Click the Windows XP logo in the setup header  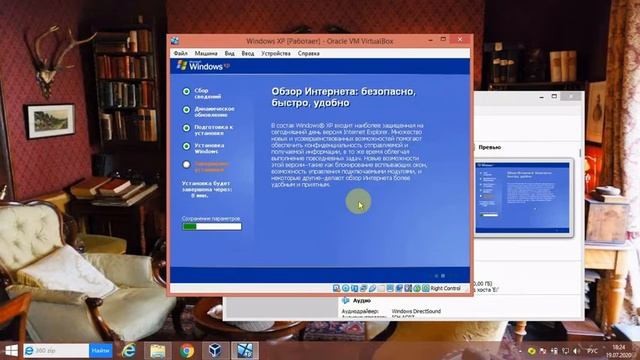coord(203,66)
